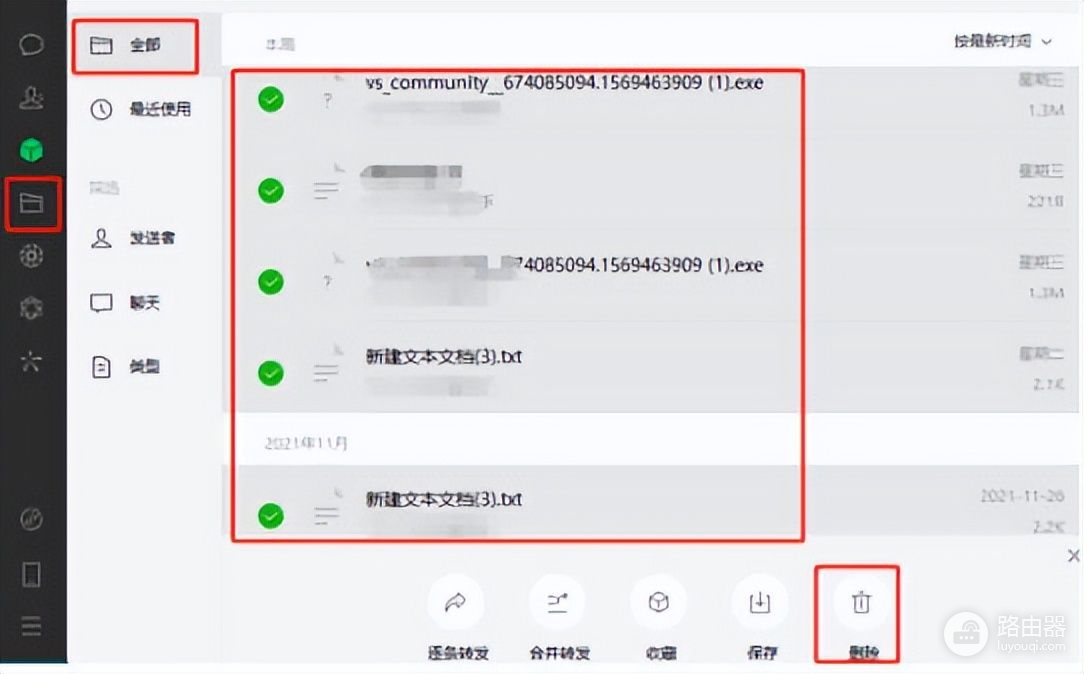Expand the sort by latest time dropdown
The width and height of the screenshot is (1084, 674).
(1002, 41)
